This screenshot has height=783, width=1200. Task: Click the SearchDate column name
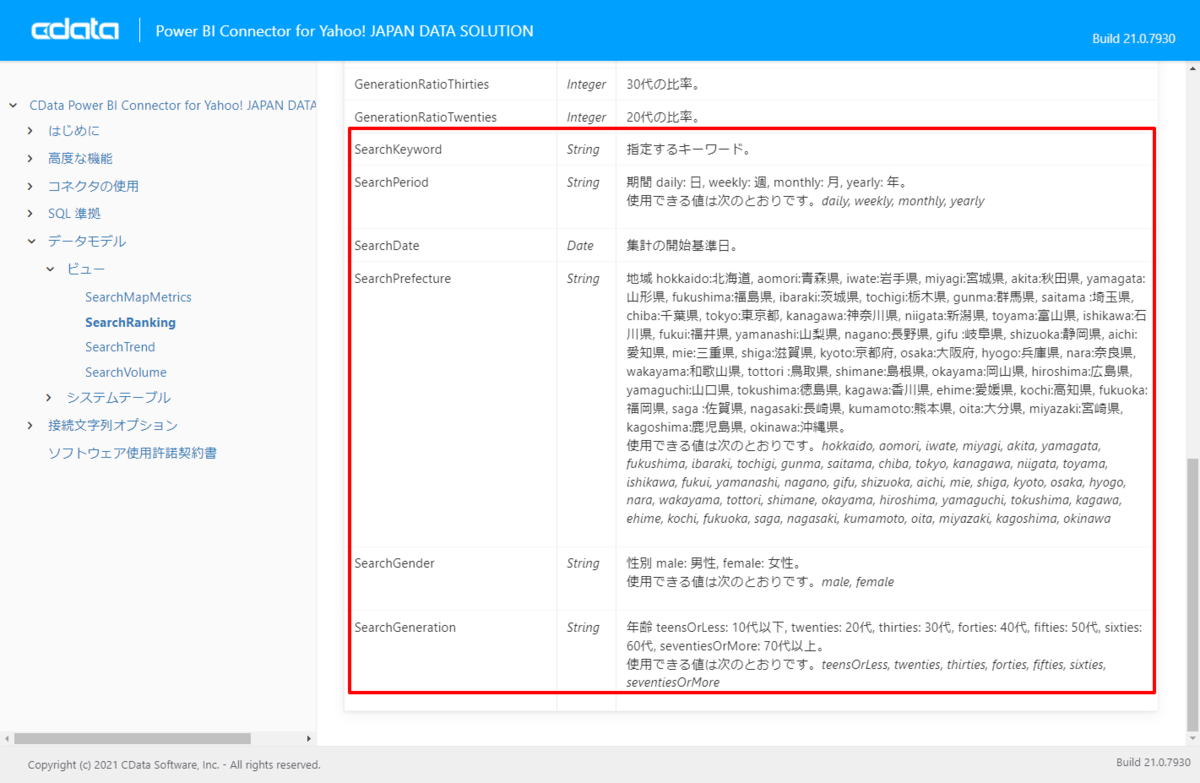tap(387, 245)
